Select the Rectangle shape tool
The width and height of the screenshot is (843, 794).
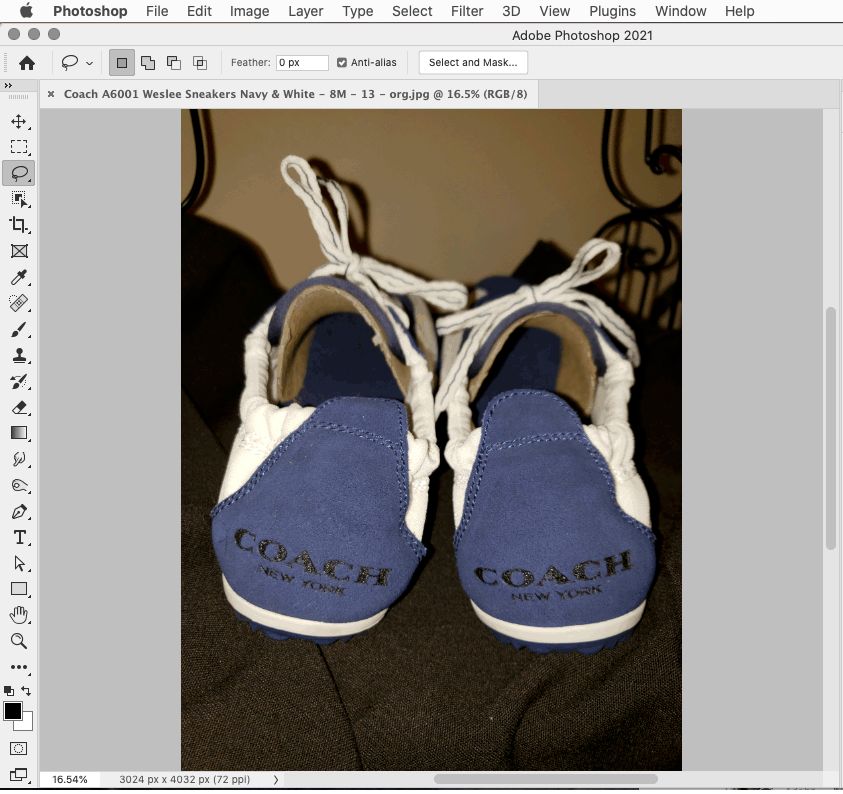(x=19, y=589)
